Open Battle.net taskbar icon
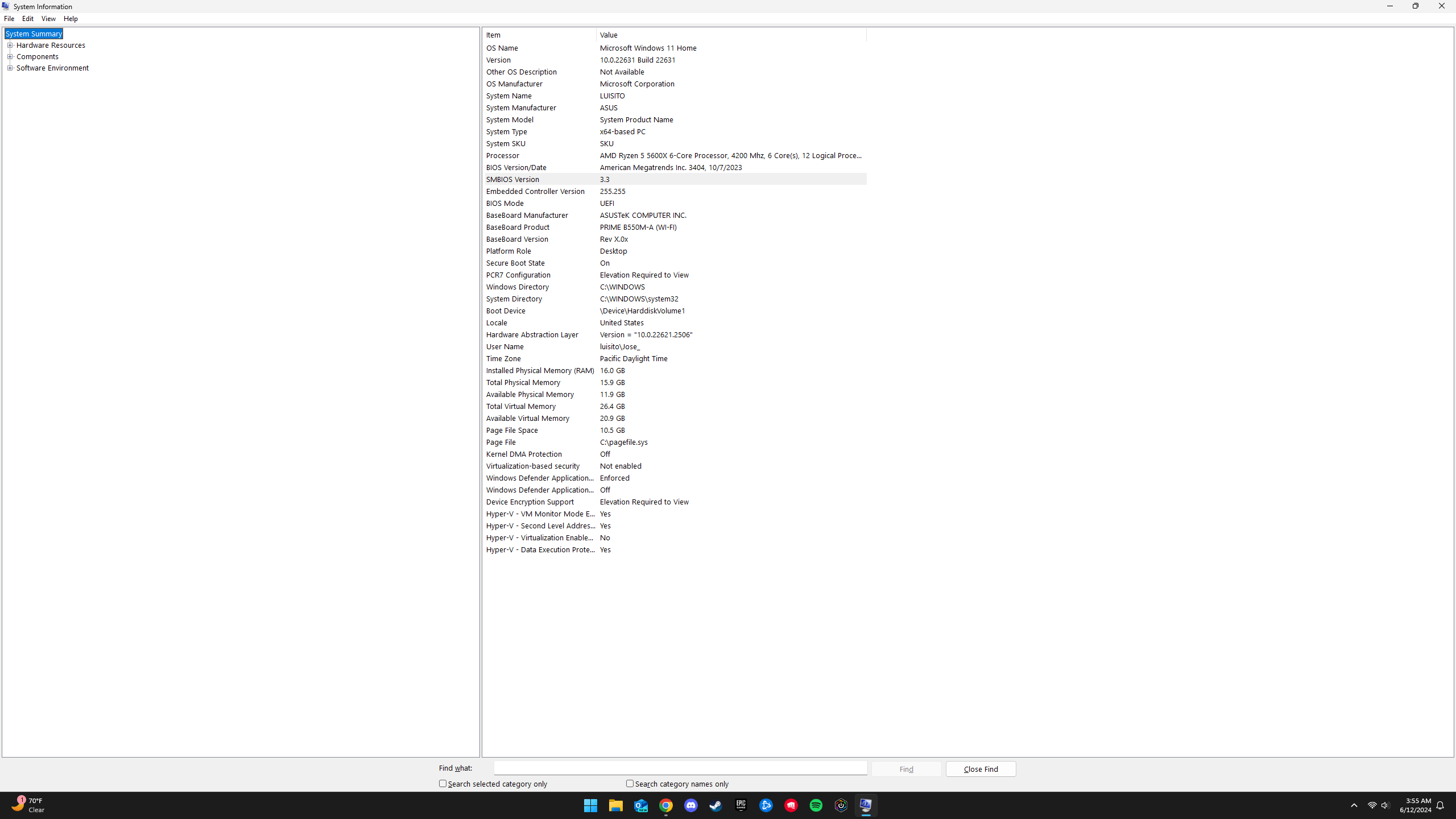This screenshot has height=819, width=1456. [x=766, y=805]
